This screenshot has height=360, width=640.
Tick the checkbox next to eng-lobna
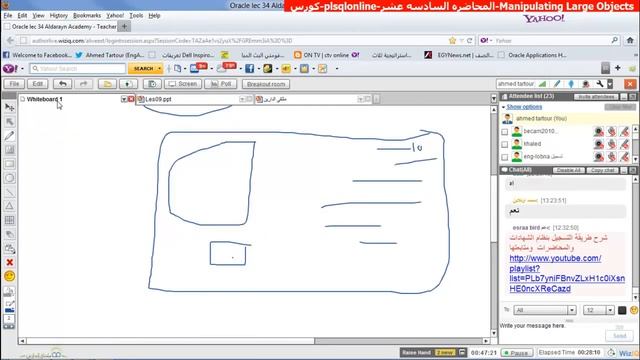click(505, 157)
